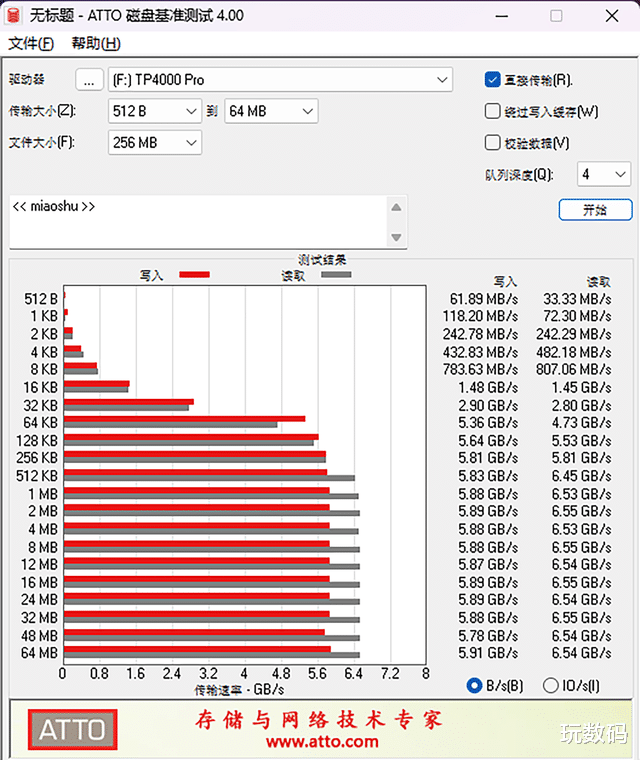Click the 1 MB row label in chart
This screenshot has height=760, width=640.
43,494
